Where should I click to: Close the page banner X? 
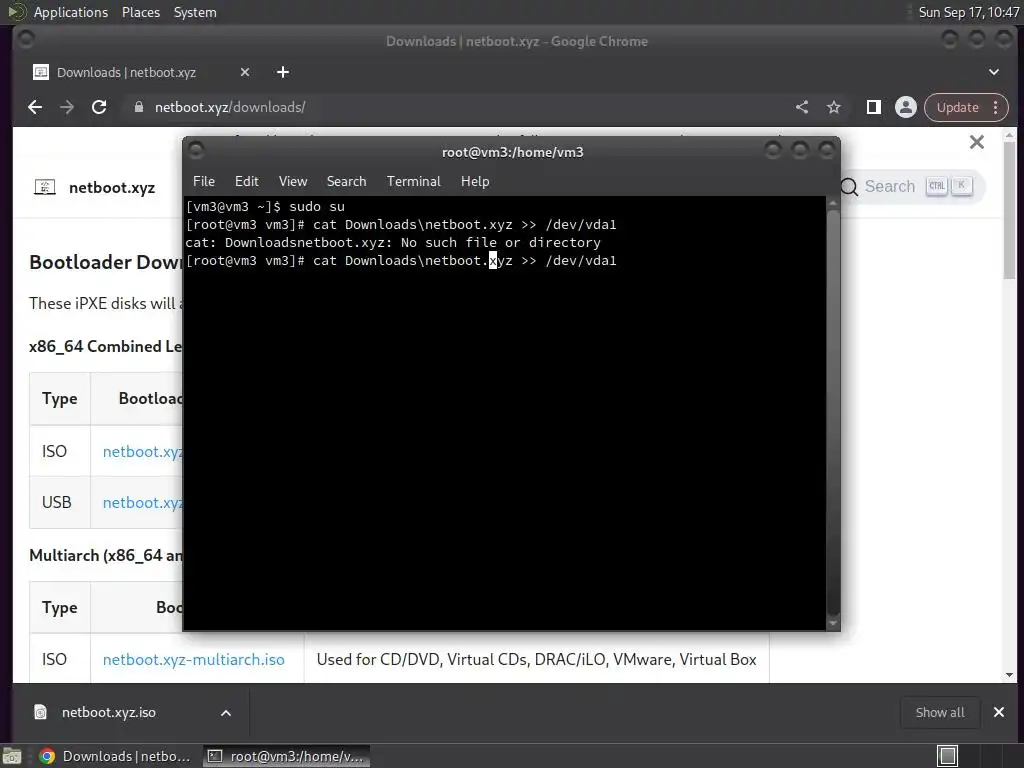click(x=977, y=142)
